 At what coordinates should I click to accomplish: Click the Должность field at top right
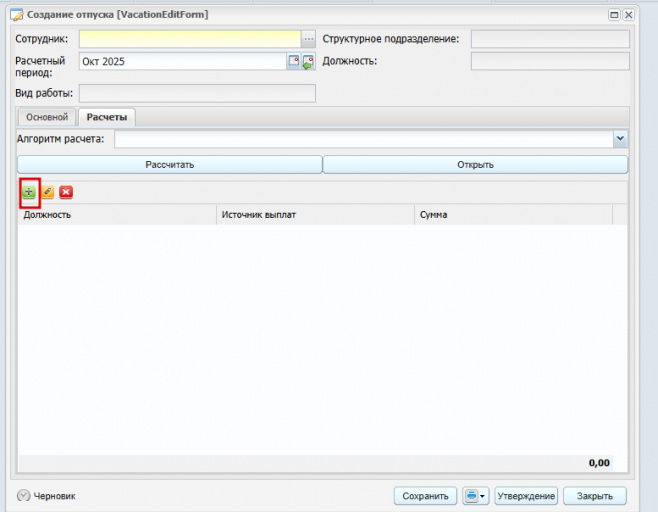[550, 61]
